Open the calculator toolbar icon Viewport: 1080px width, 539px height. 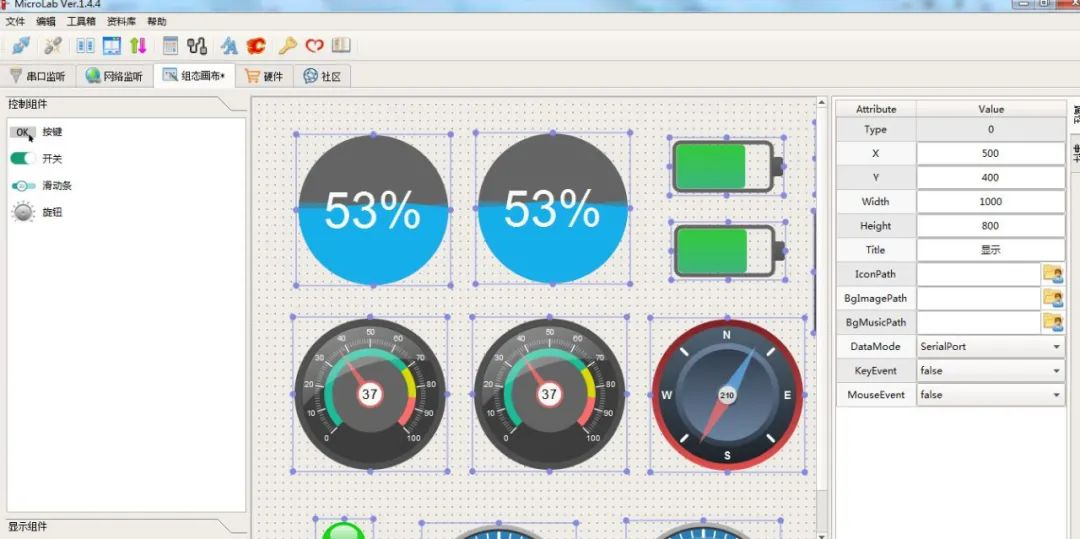[x=170, y=46]
